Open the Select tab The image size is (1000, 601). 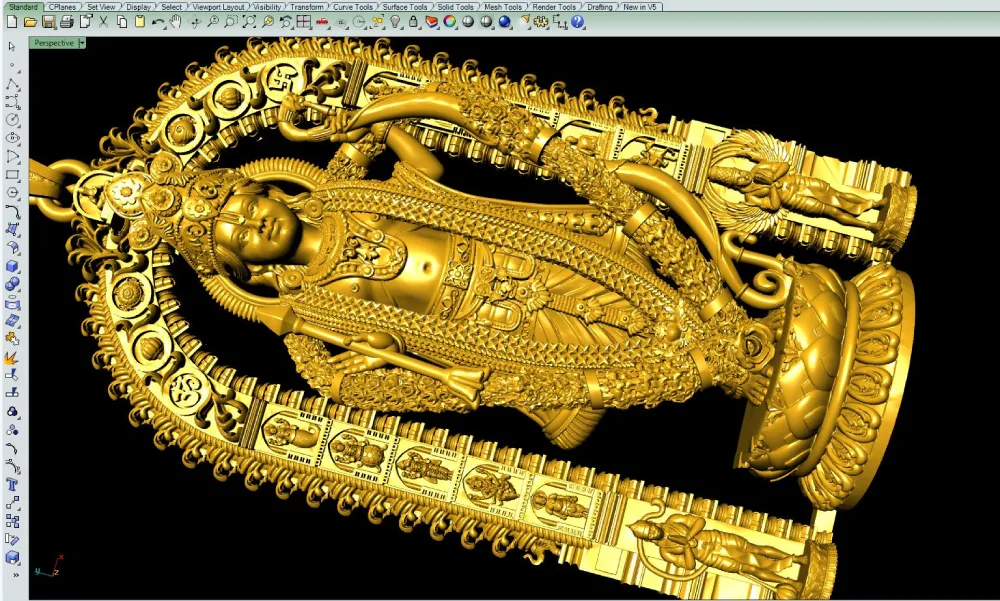[x=172, y=7]
